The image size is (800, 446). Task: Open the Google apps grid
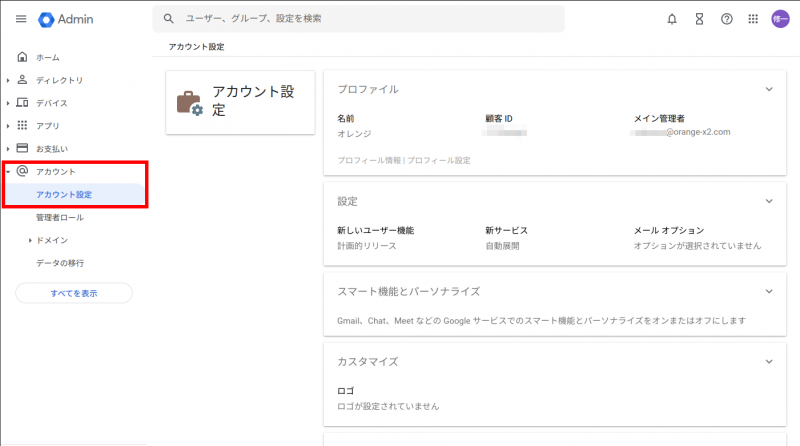click(x=753, y=19)
